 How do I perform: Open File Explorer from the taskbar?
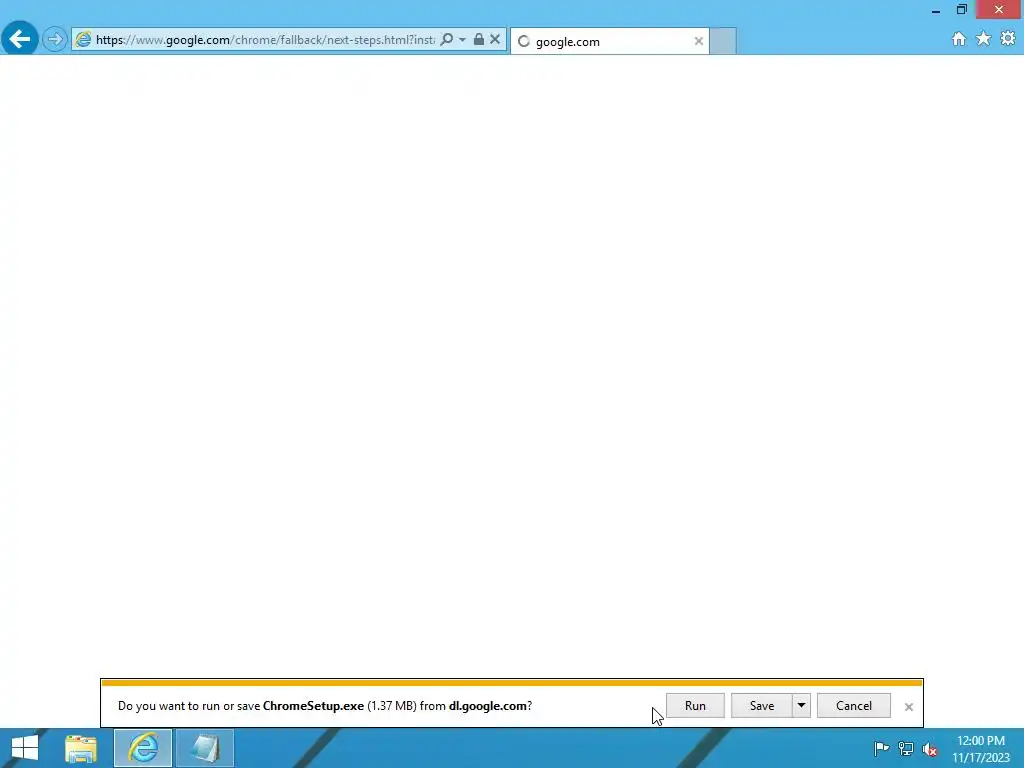click(x=81, y=748)
